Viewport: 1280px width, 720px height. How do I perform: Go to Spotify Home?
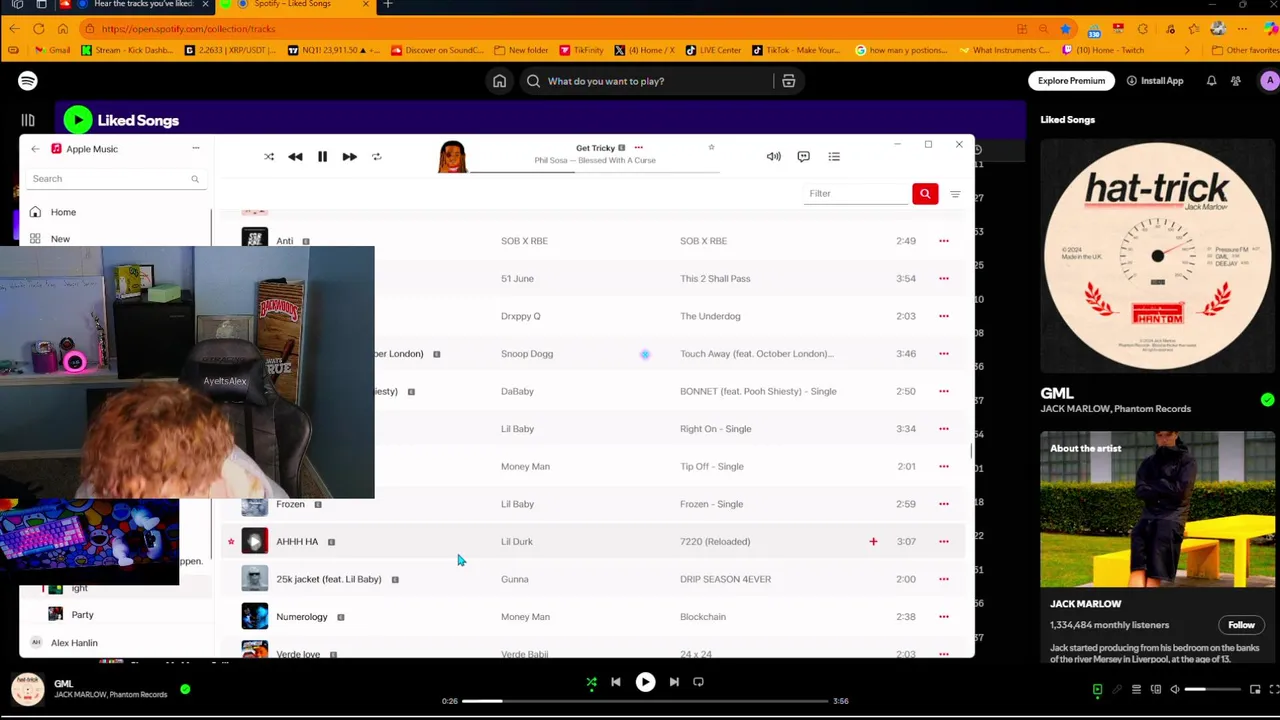pyautogui.click(x=499, y=81)
